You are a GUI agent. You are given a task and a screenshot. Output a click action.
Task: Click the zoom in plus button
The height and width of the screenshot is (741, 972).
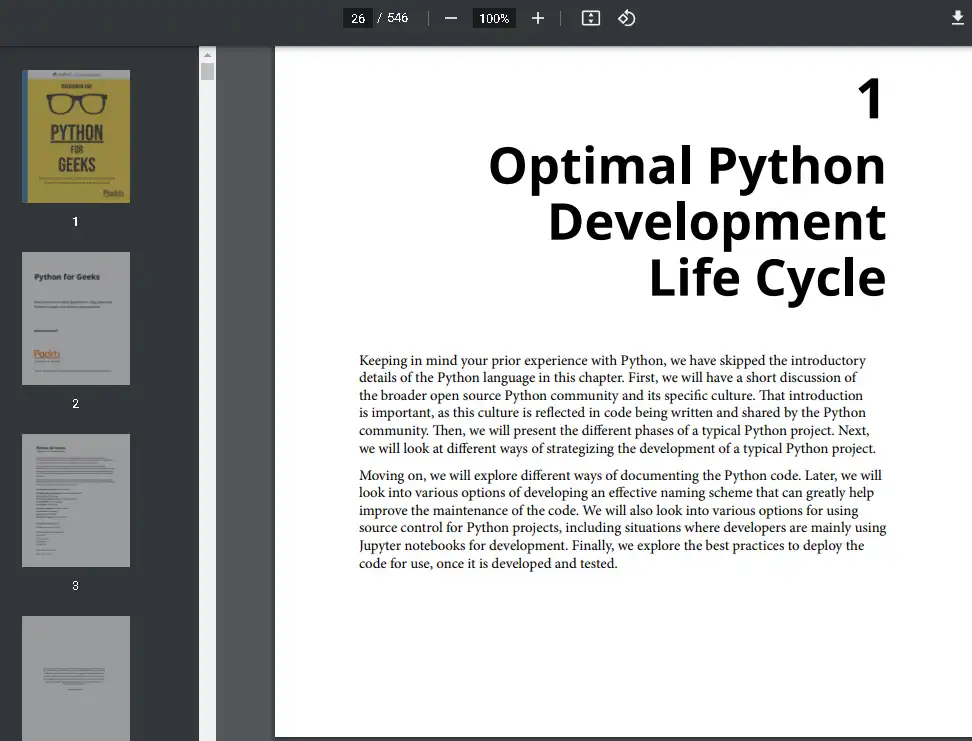[x=538, y=18]
